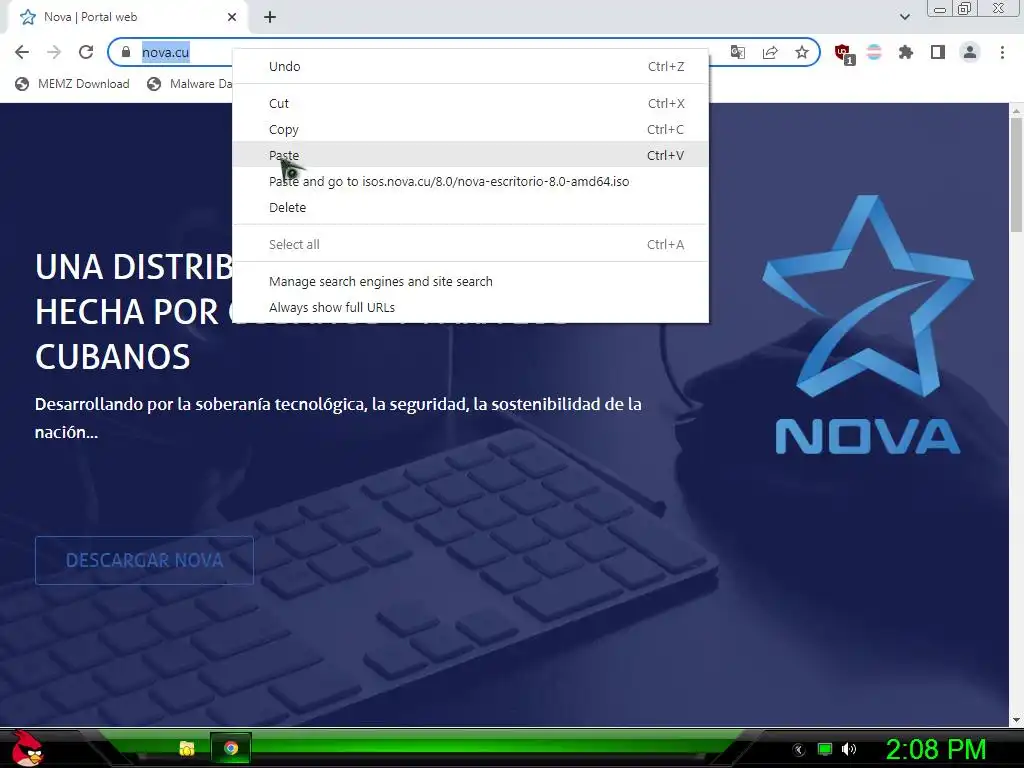
Task: Go back with the browser back arrow
Action: coord(22,52)
